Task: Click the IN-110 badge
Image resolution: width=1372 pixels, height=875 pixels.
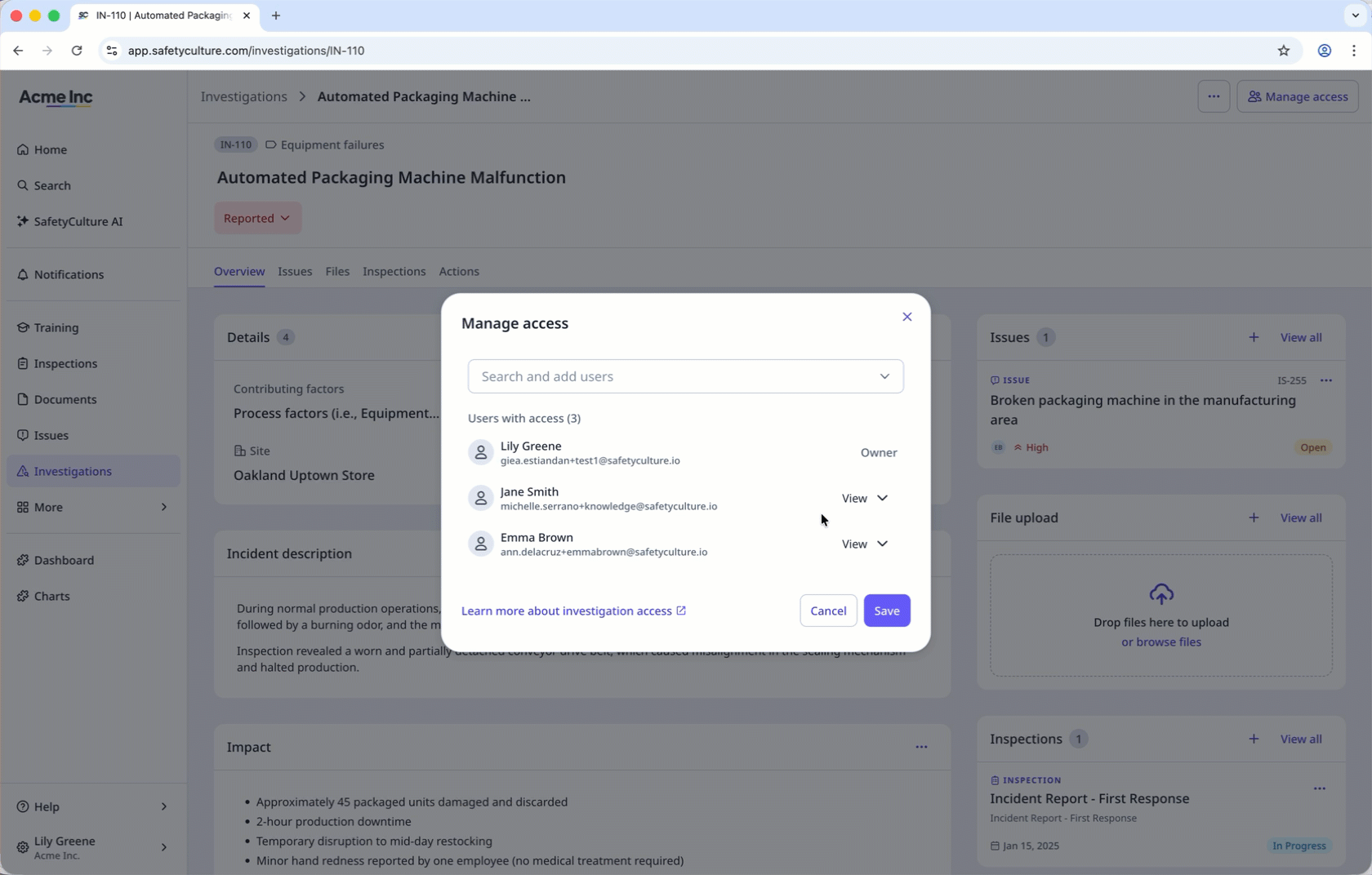Action: (x=236, y=144)
